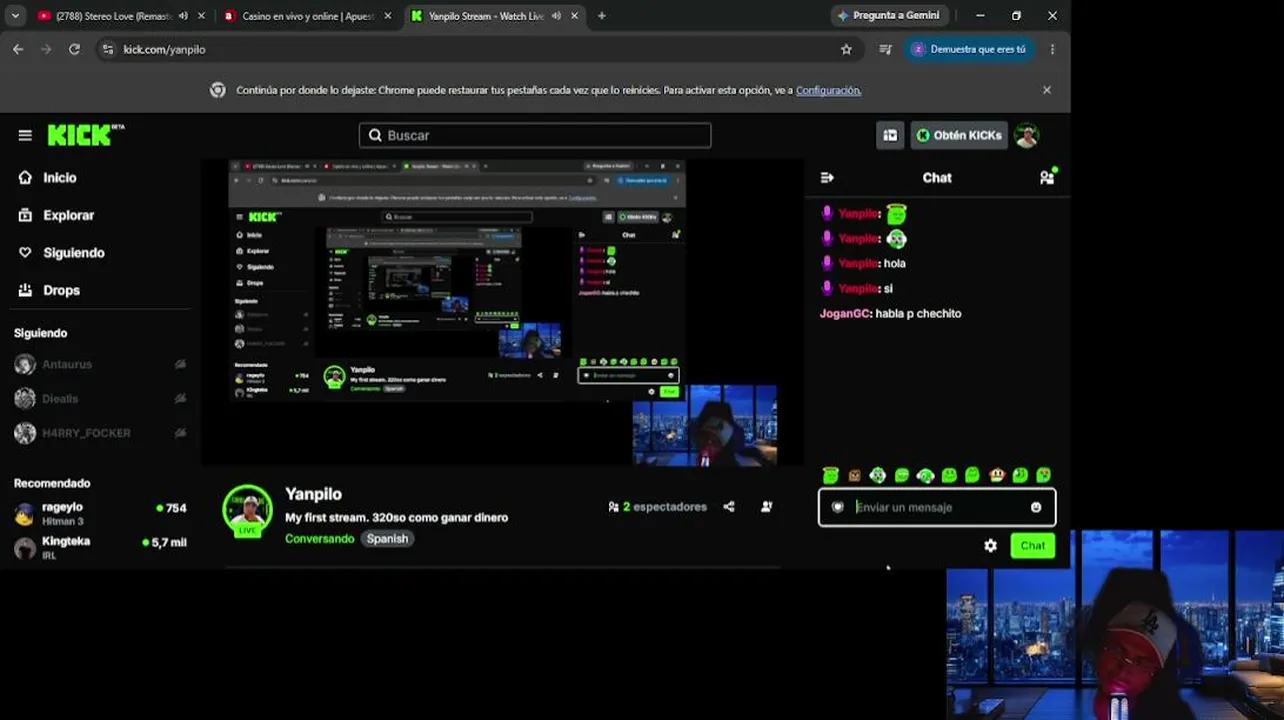Show the chat users list
The height and width of the screenshot is (720, 1284).
[1047, 177]
